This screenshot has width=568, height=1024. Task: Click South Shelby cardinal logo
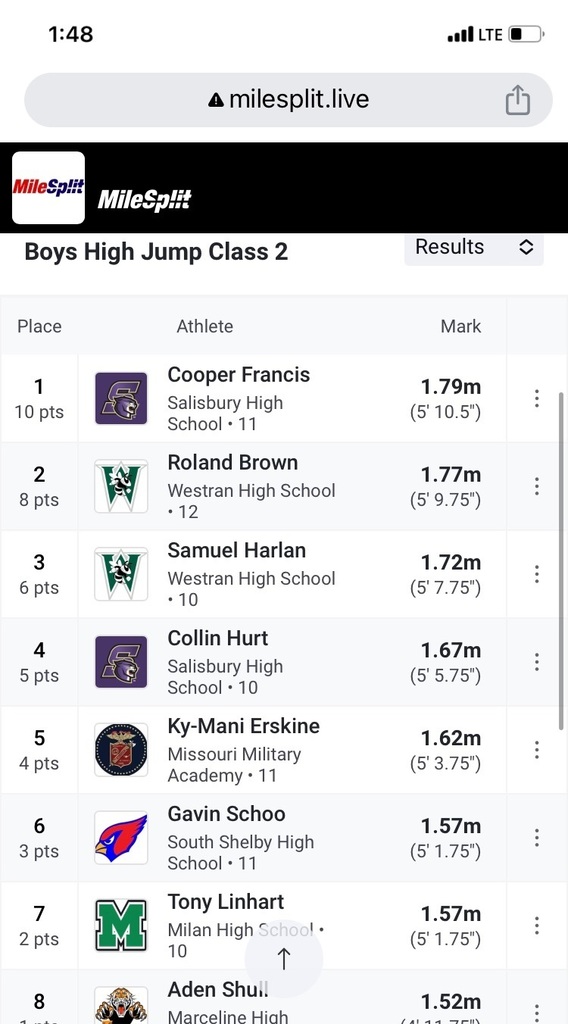(x=121, y=838)
